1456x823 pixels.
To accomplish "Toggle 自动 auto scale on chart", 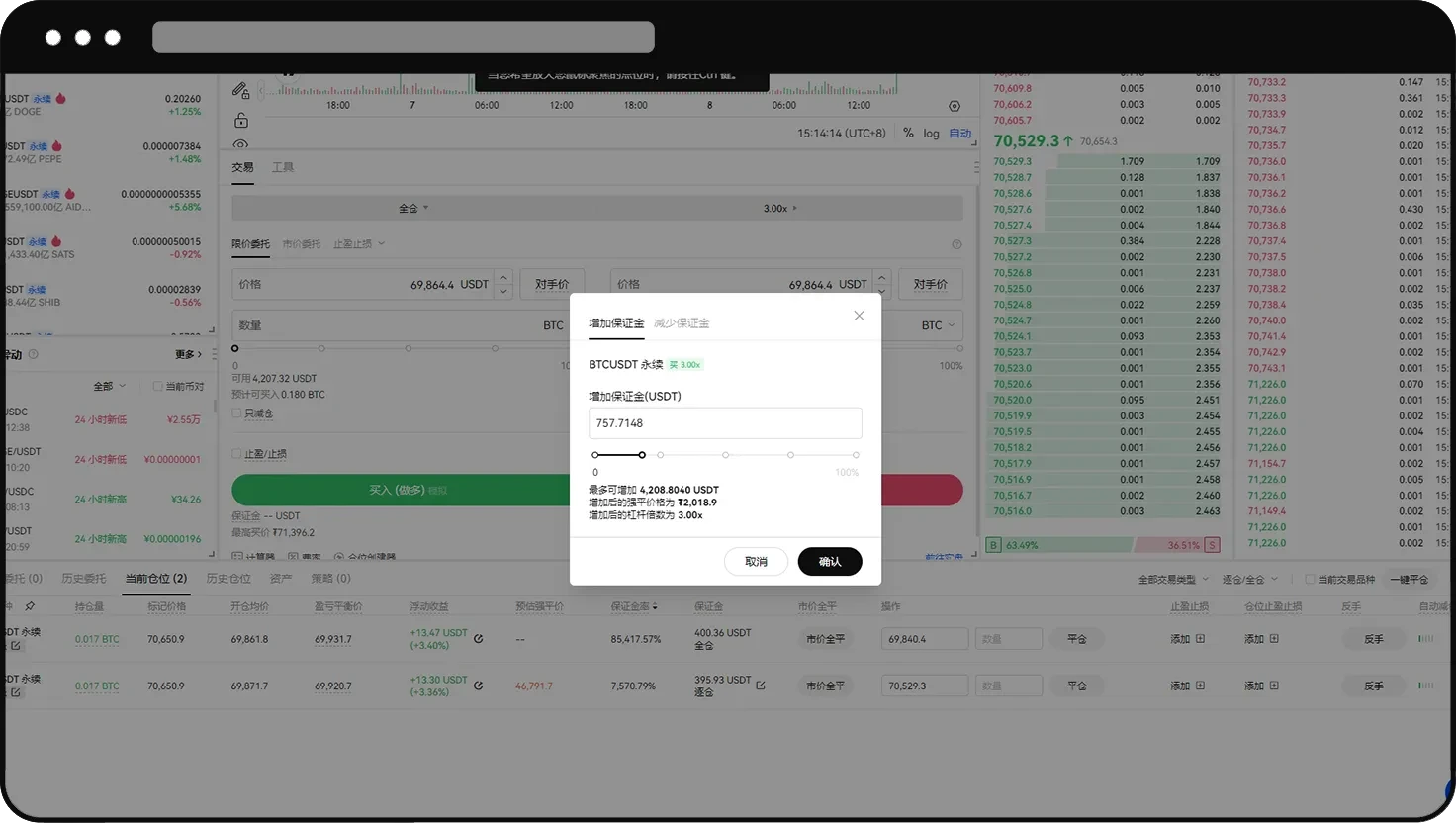I will pos(960,134).
